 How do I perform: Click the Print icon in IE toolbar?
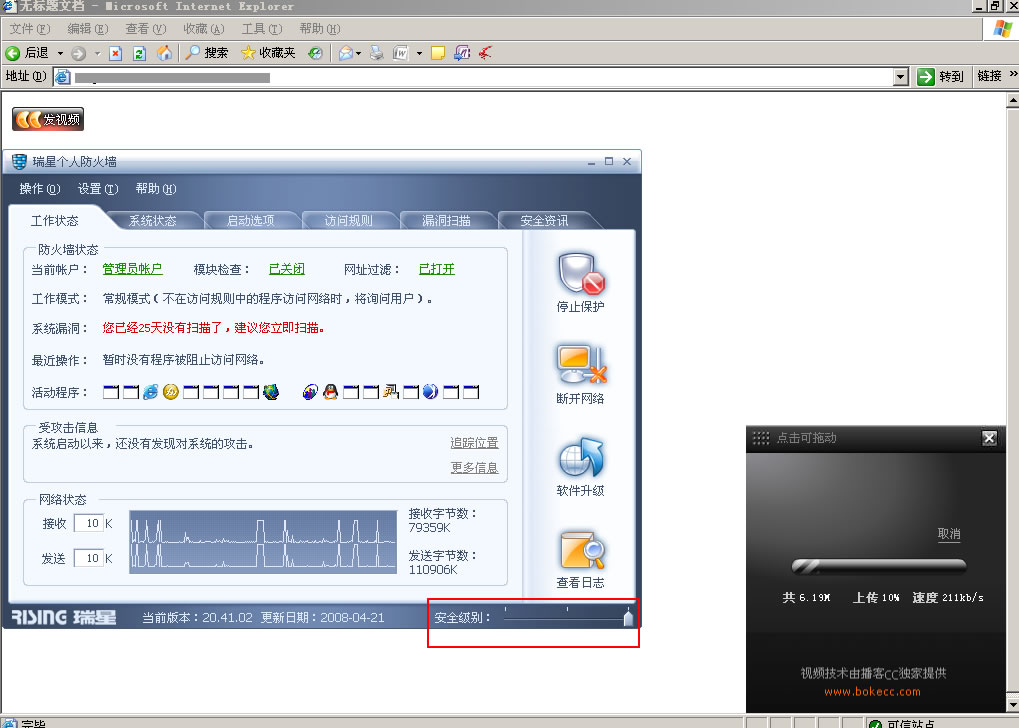pos(377,53)
